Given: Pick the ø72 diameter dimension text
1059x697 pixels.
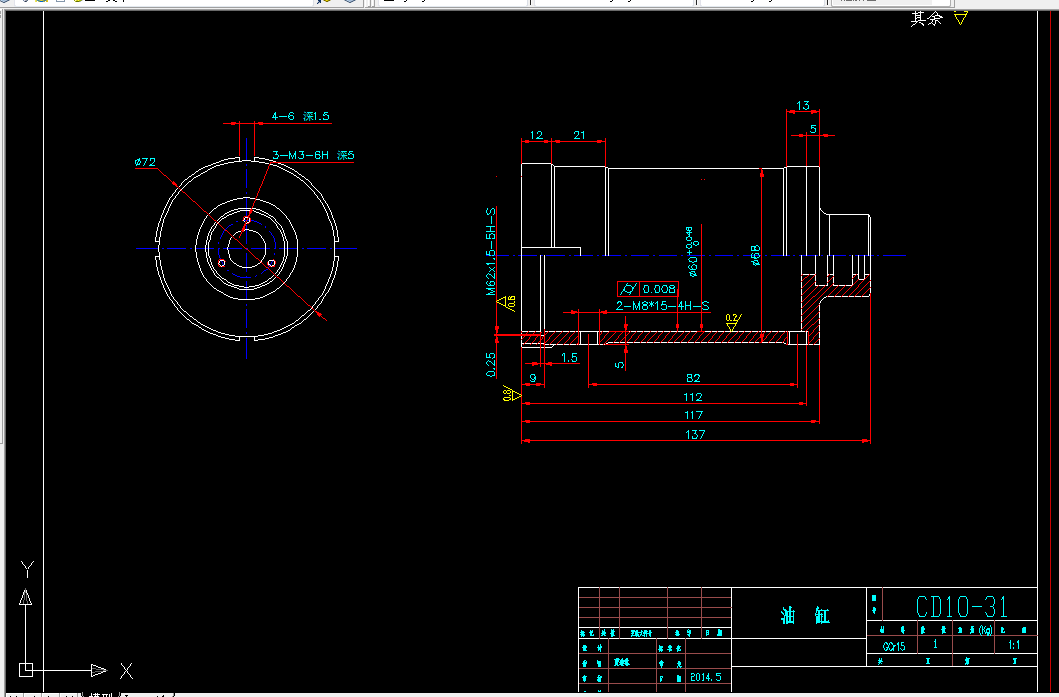Looking at the screenshot, I should click(x=145, y=162).
